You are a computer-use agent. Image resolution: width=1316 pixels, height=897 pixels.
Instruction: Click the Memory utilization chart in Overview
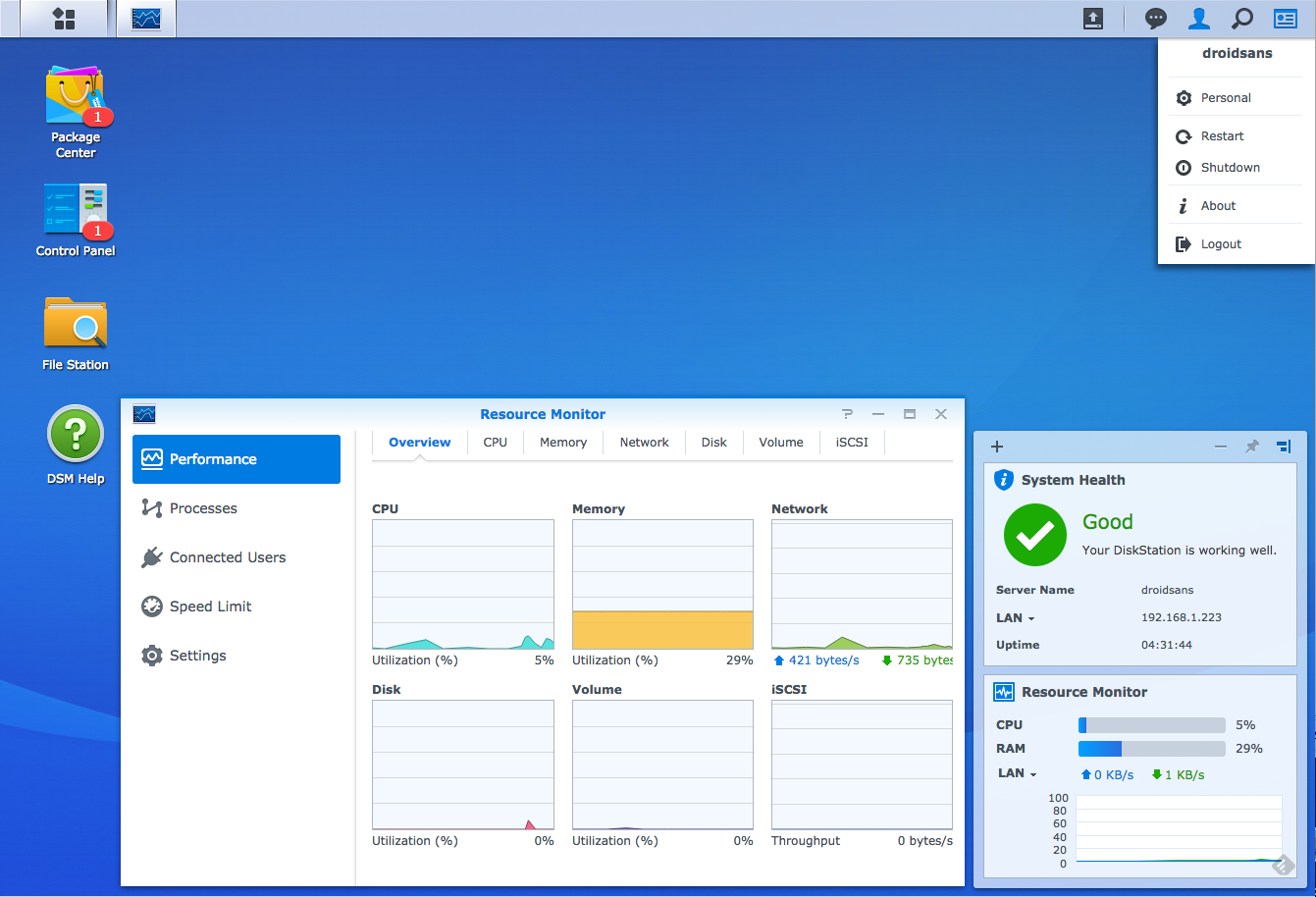coord(663,585)
